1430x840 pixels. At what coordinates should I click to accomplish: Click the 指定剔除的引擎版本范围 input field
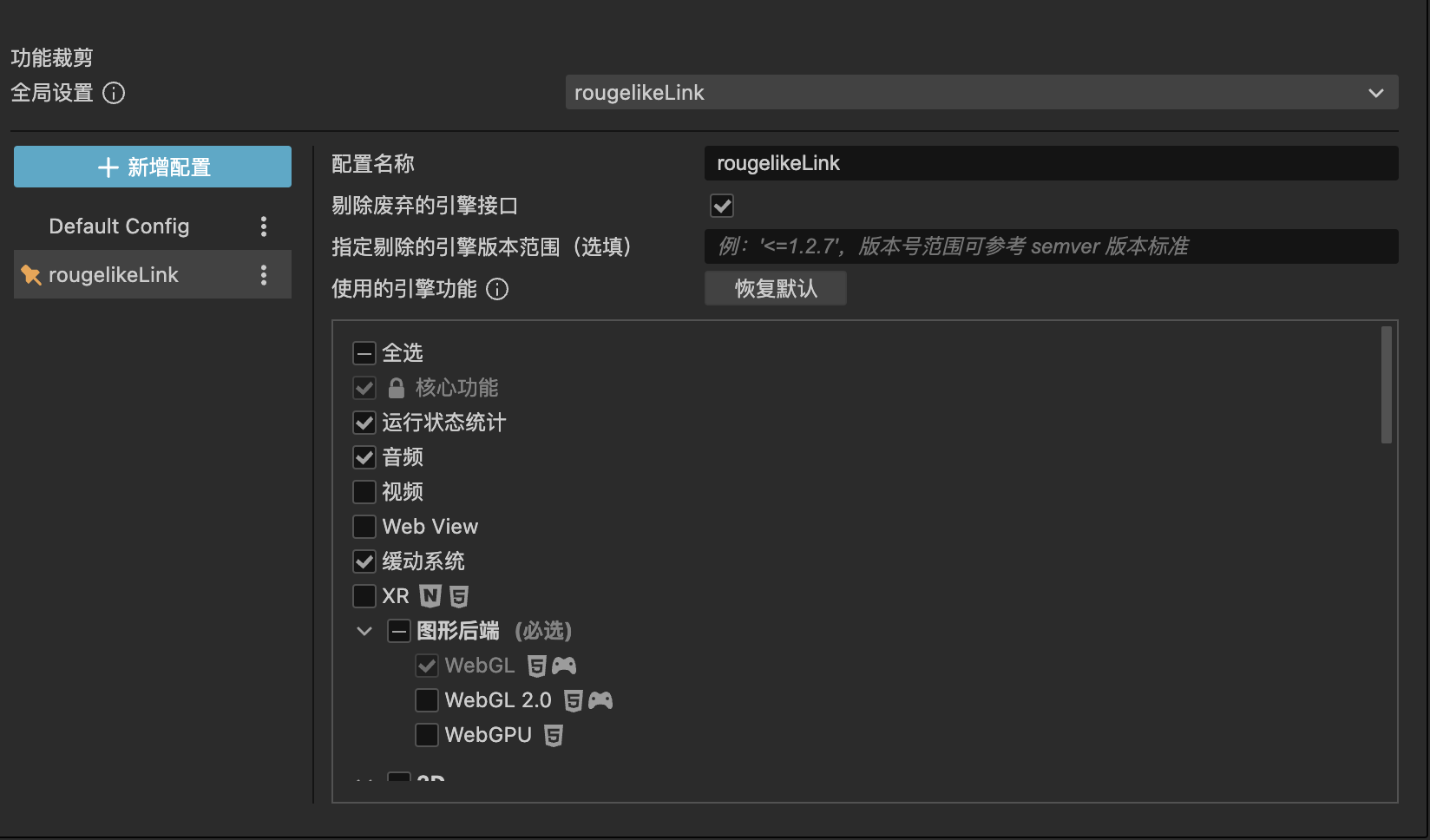[x=1052, y=246]
